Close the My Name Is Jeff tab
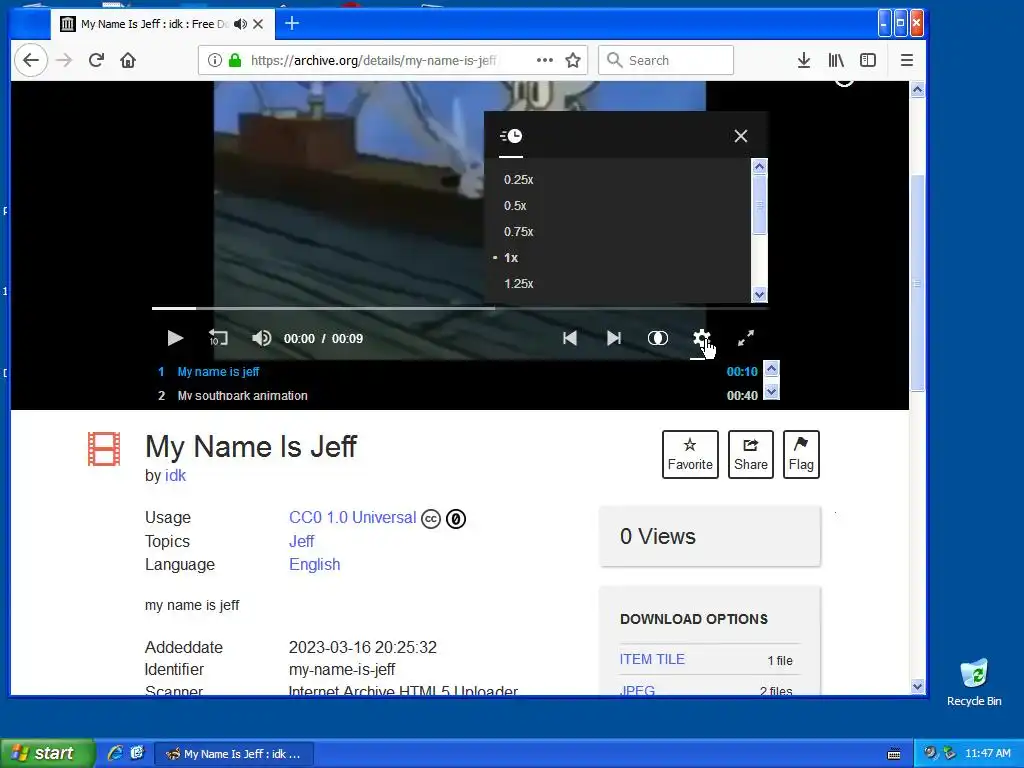This screenshot has height=768, width=1024. pos(258,24)
